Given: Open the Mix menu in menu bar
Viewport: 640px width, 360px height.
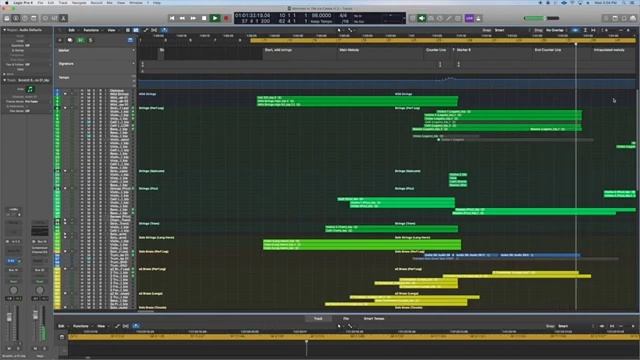Looking at the screenshot, I should coord(109,3).
